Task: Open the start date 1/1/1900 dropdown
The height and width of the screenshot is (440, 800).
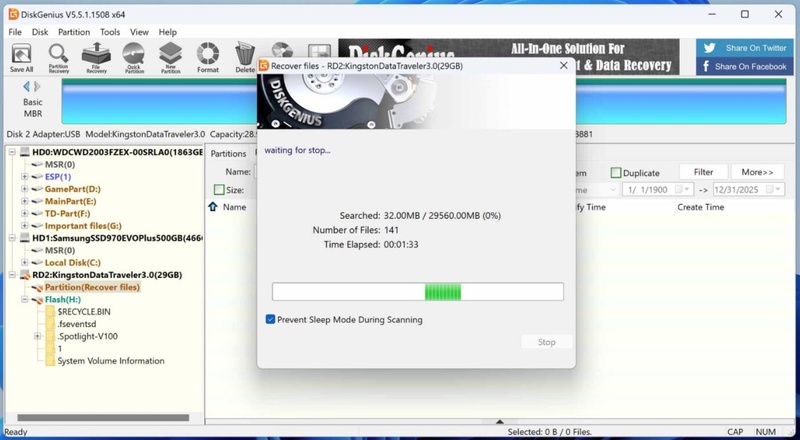Action: [x=686, y=189]
